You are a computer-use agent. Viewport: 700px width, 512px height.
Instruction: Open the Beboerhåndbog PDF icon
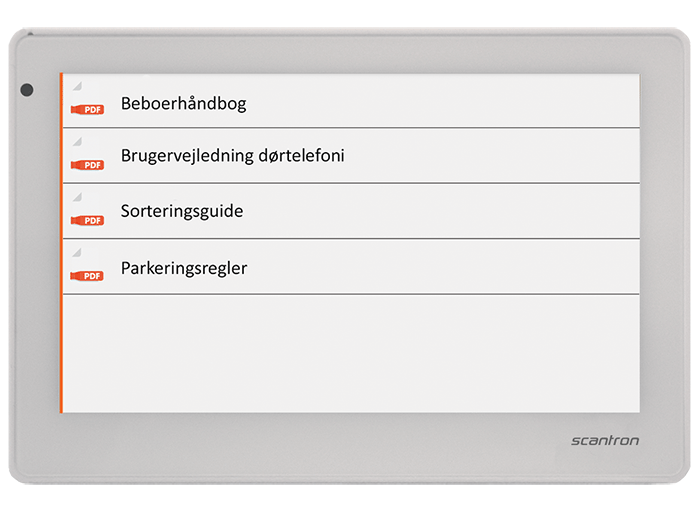click(88, 109)
